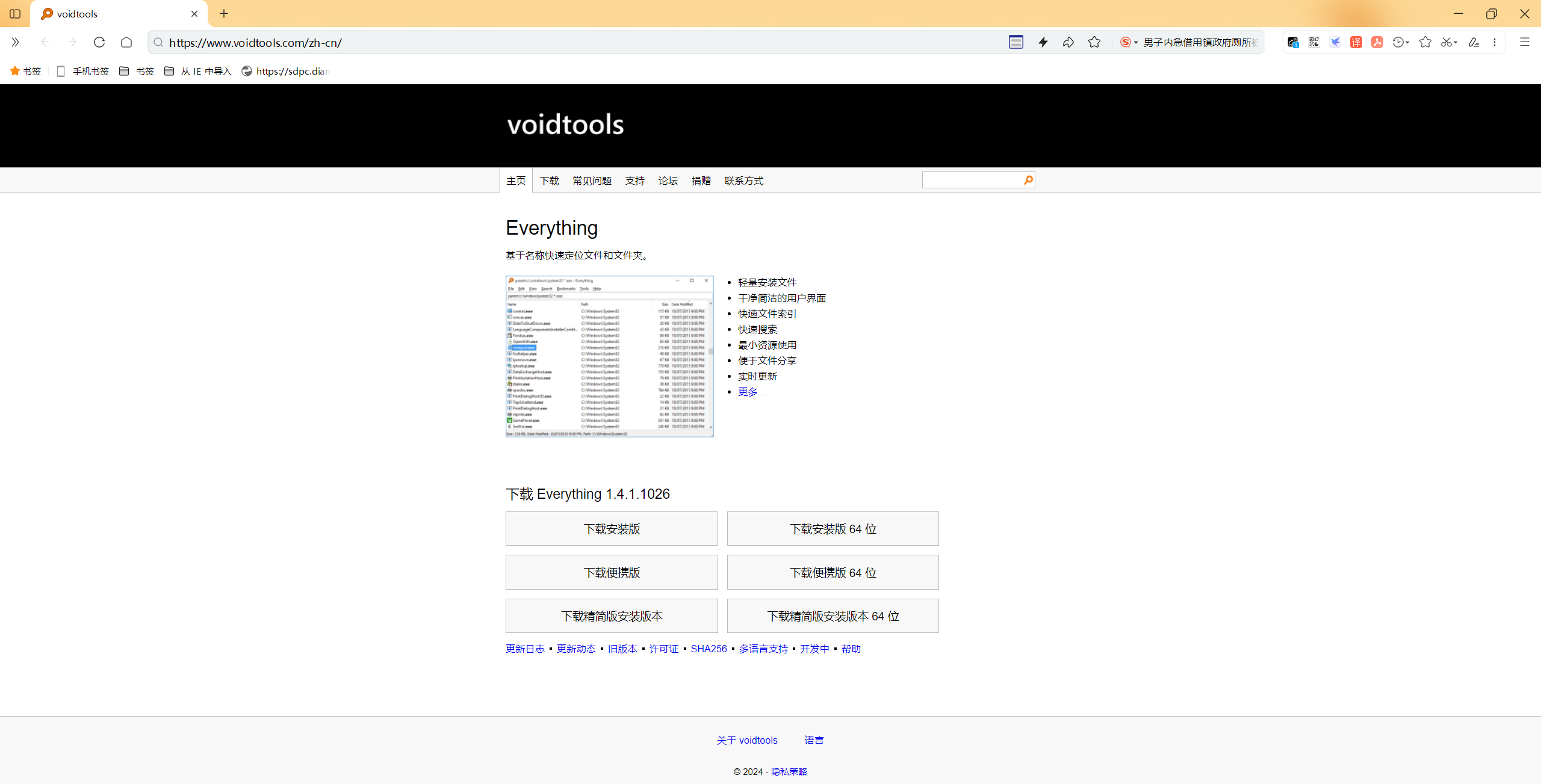The width and height of the screenshot is (1541, 784).
Task: Open the history clock dropdown
Action: tap(1401, 42)
